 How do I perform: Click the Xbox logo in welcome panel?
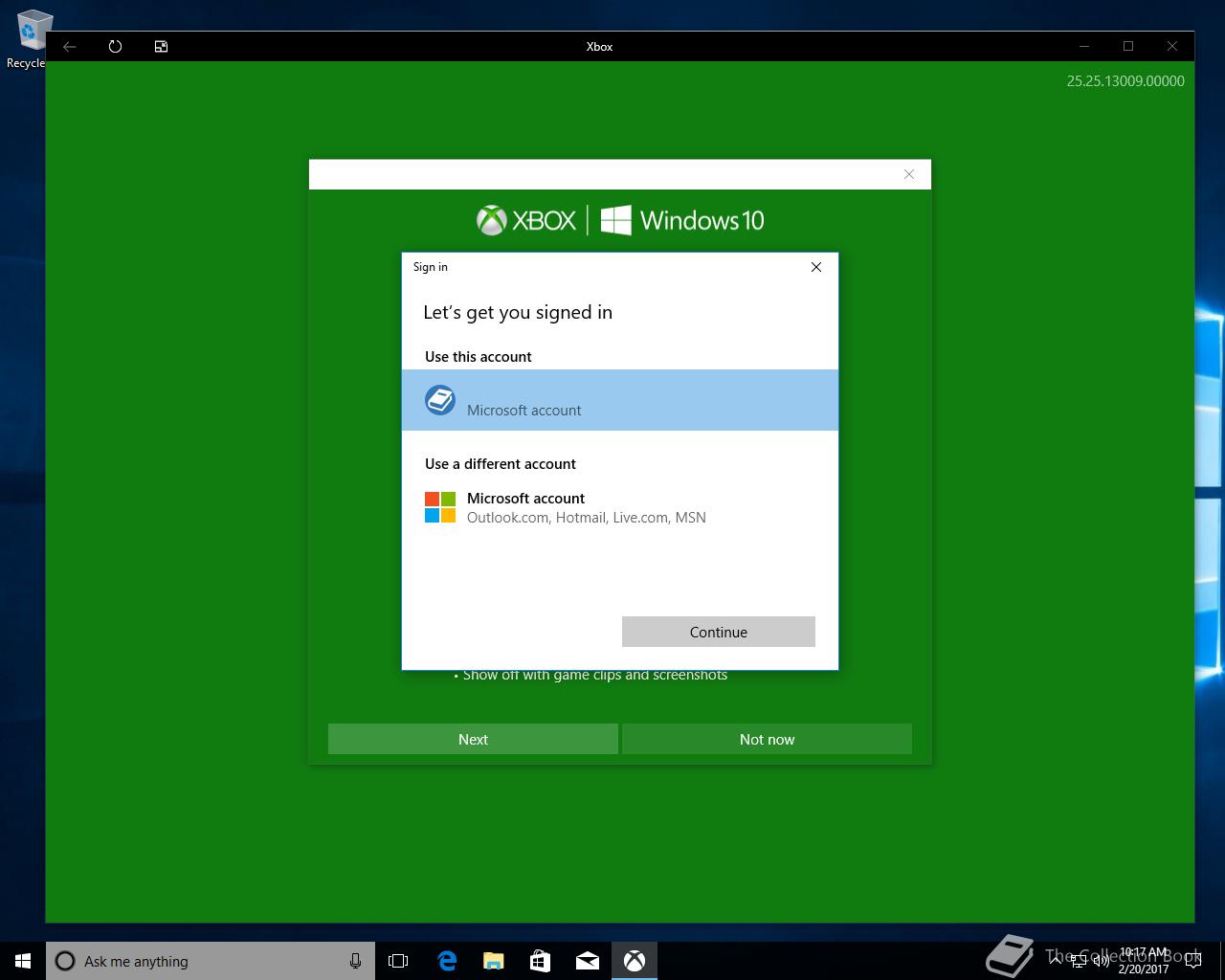[526, 220]
